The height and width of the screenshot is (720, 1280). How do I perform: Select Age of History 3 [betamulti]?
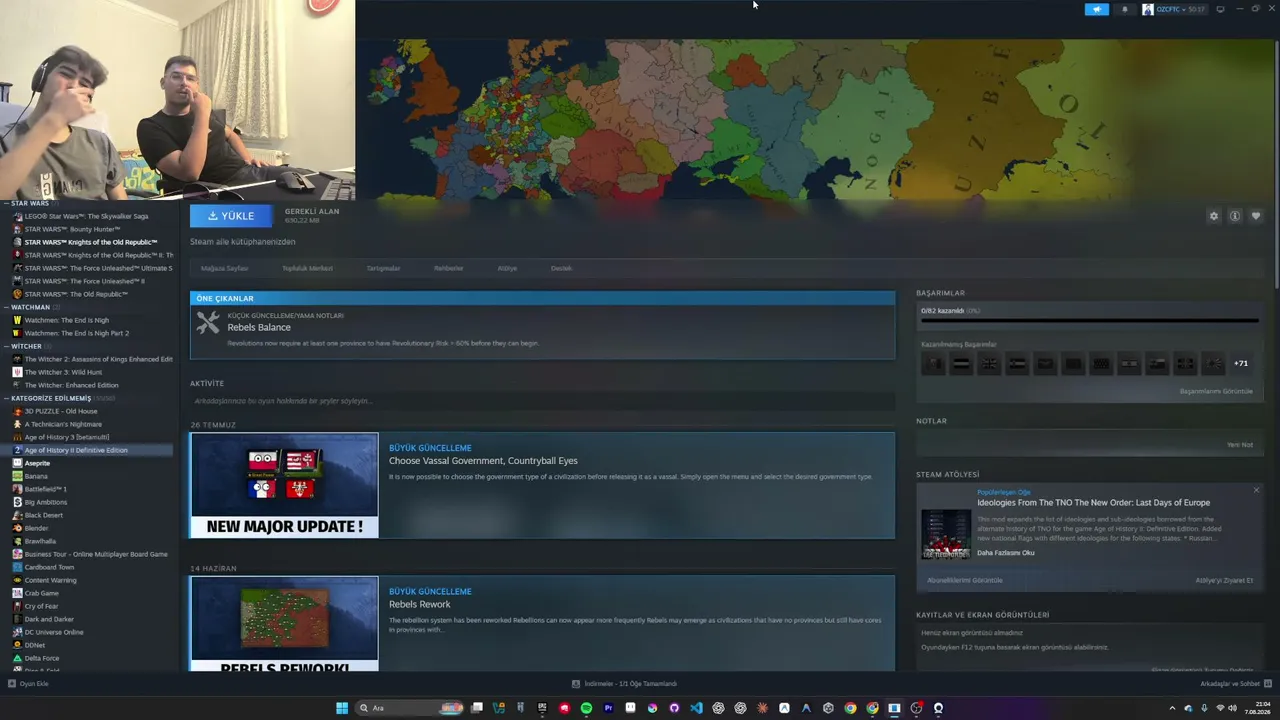(x=67, y=437)
